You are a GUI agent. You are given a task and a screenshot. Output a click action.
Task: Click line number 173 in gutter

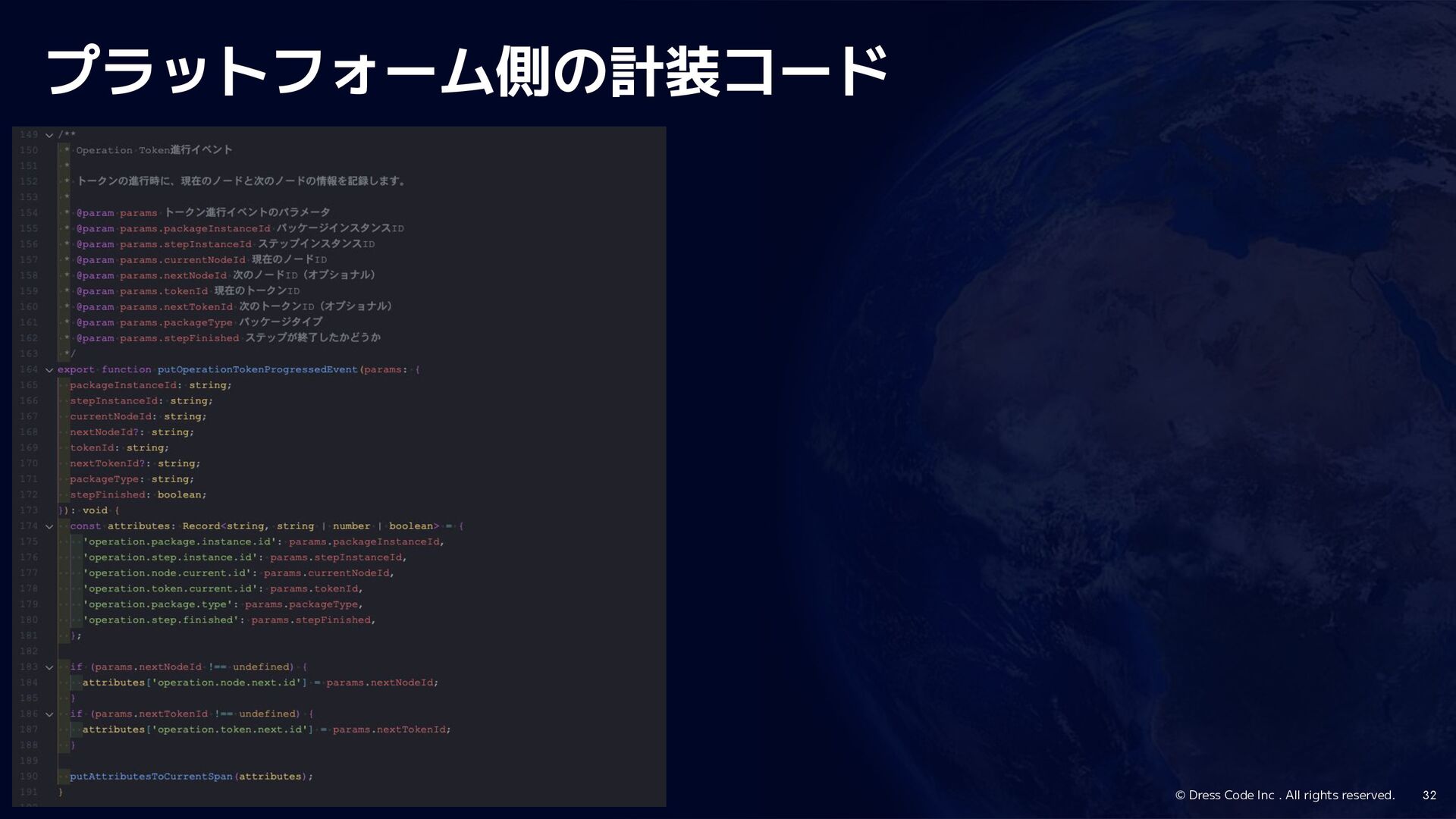(29, 510)
